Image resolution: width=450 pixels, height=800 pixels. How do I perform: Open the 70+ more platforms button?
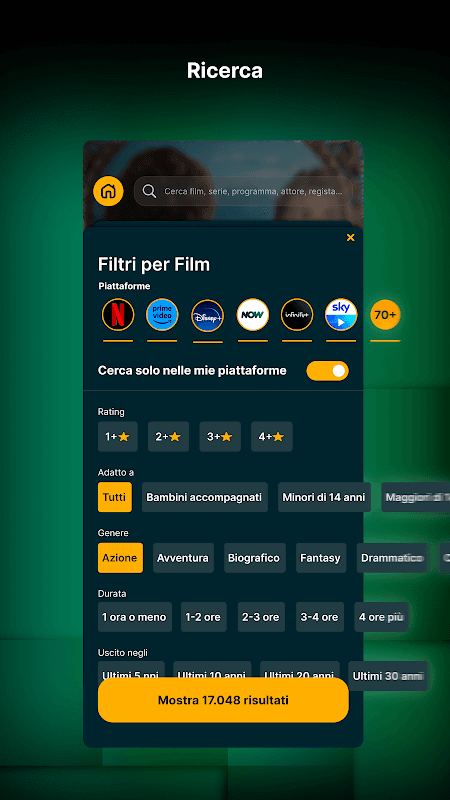[385, 315]
